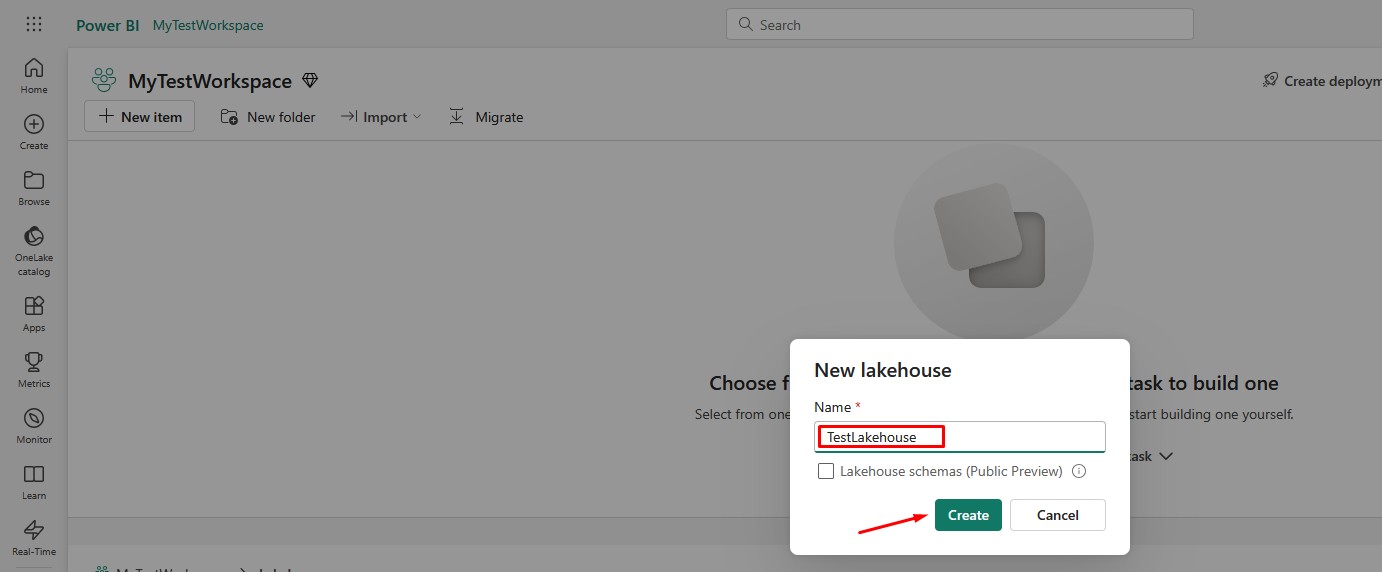This screenshot has height=572, width=1382.
Task: Open the app launcher grid icon
Action: click(33, 25)
